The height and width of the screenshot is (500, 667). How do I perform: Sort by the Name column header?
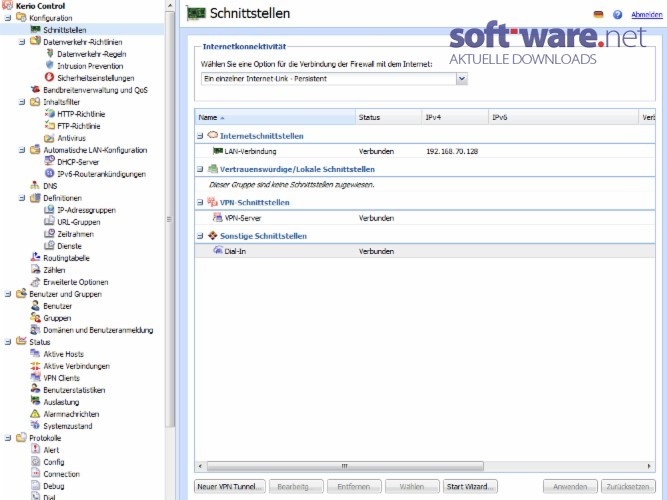(275, 117)
